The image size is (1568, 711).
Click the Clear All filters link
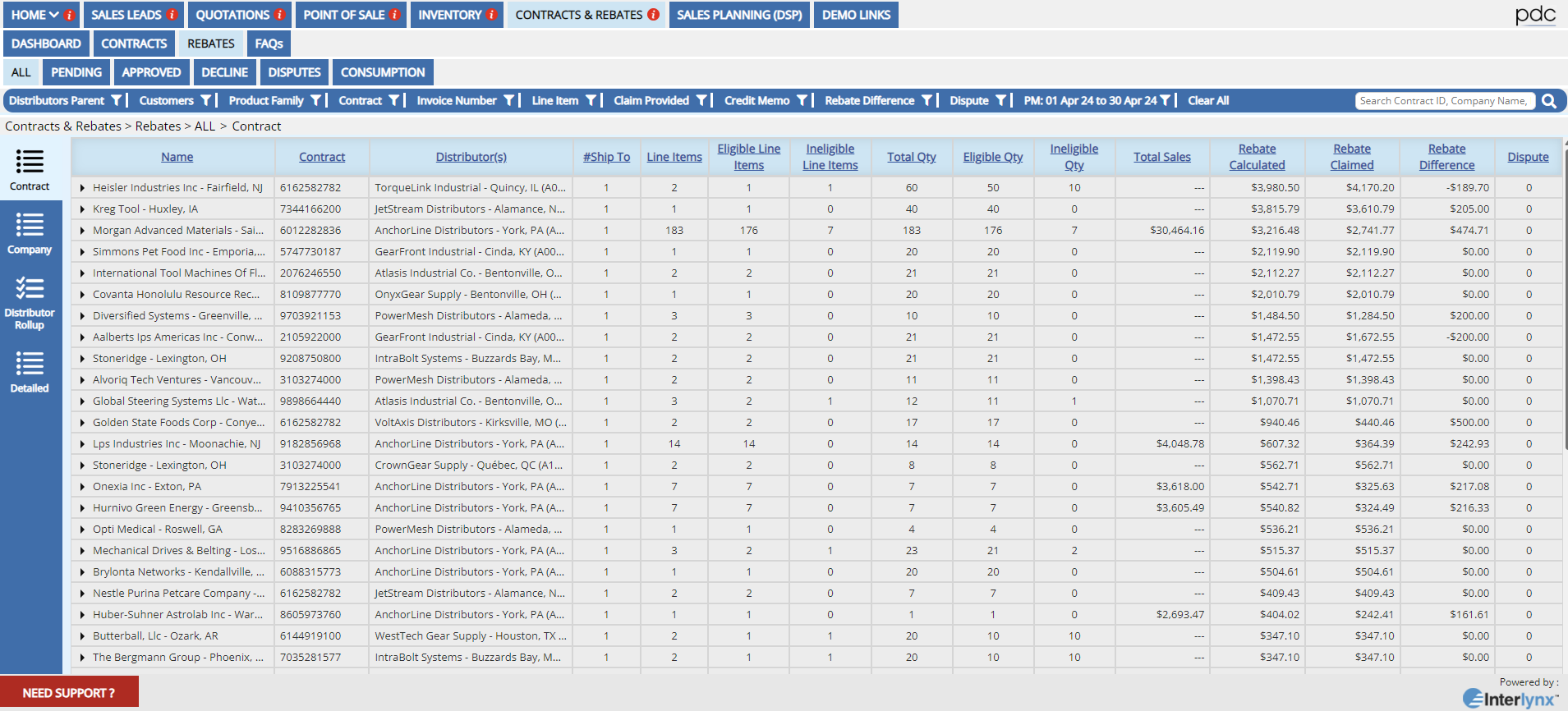pos(1208,101)
